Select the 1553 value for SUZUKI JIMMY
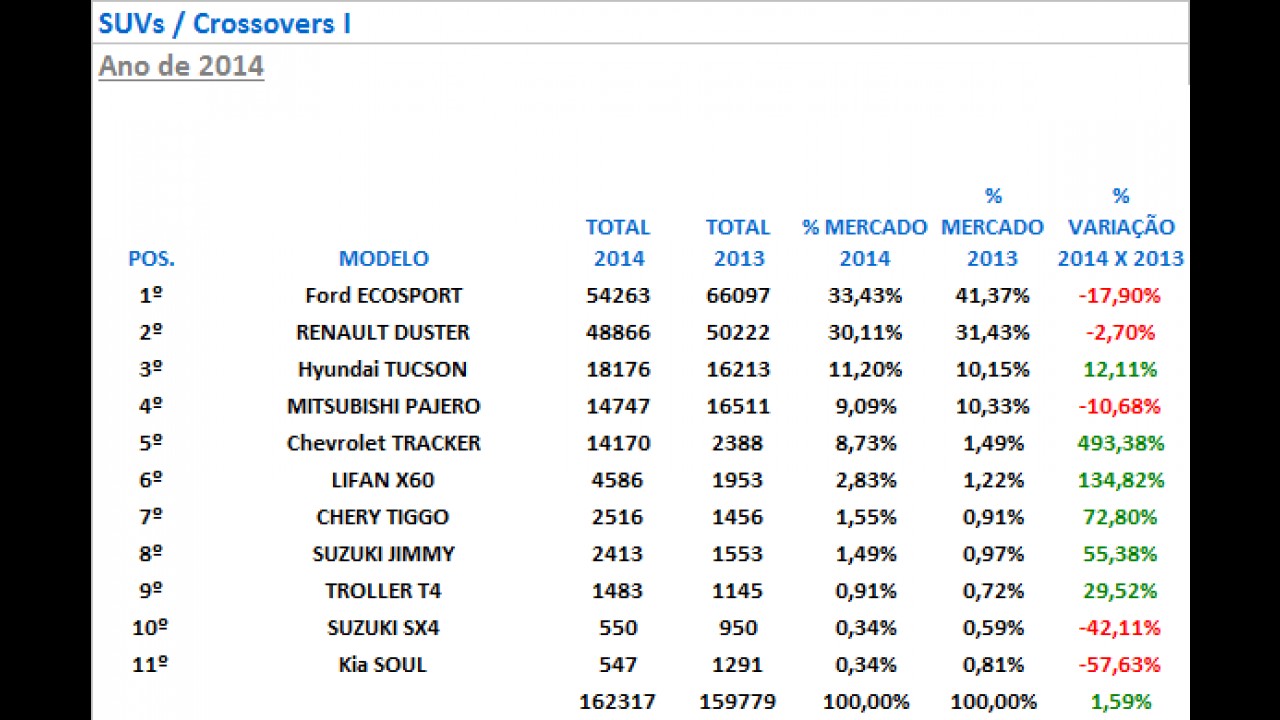Viewport: 1280px width, 720px height. (738, 554)
